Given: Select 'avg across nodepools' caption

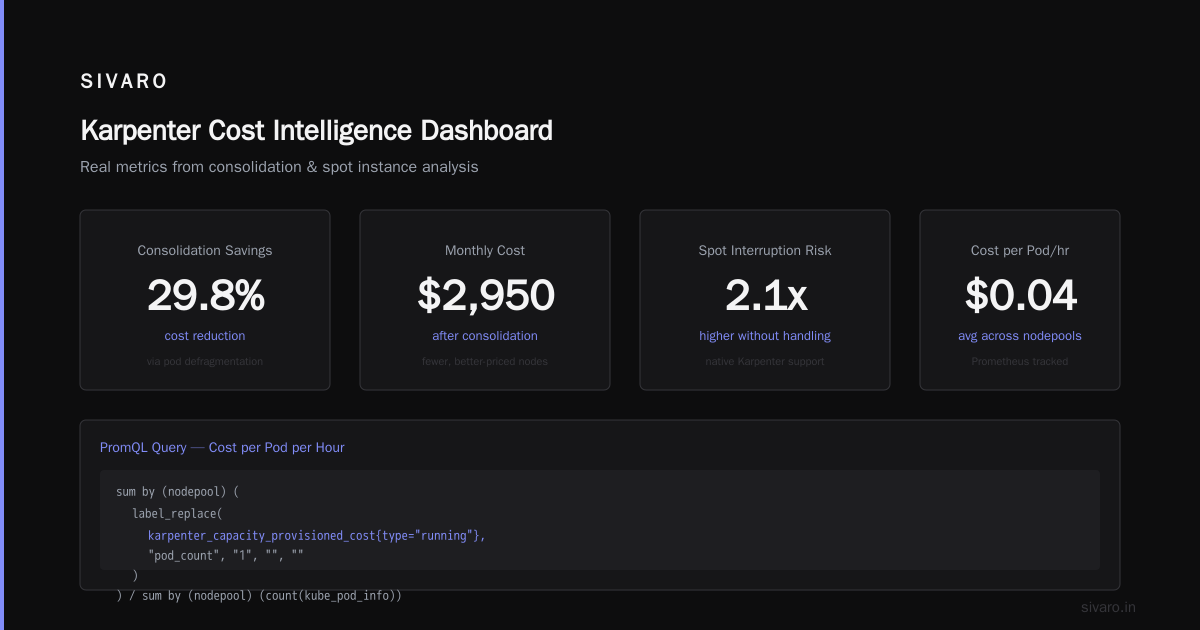Looking at the screenshot, I should point(1020,336).
